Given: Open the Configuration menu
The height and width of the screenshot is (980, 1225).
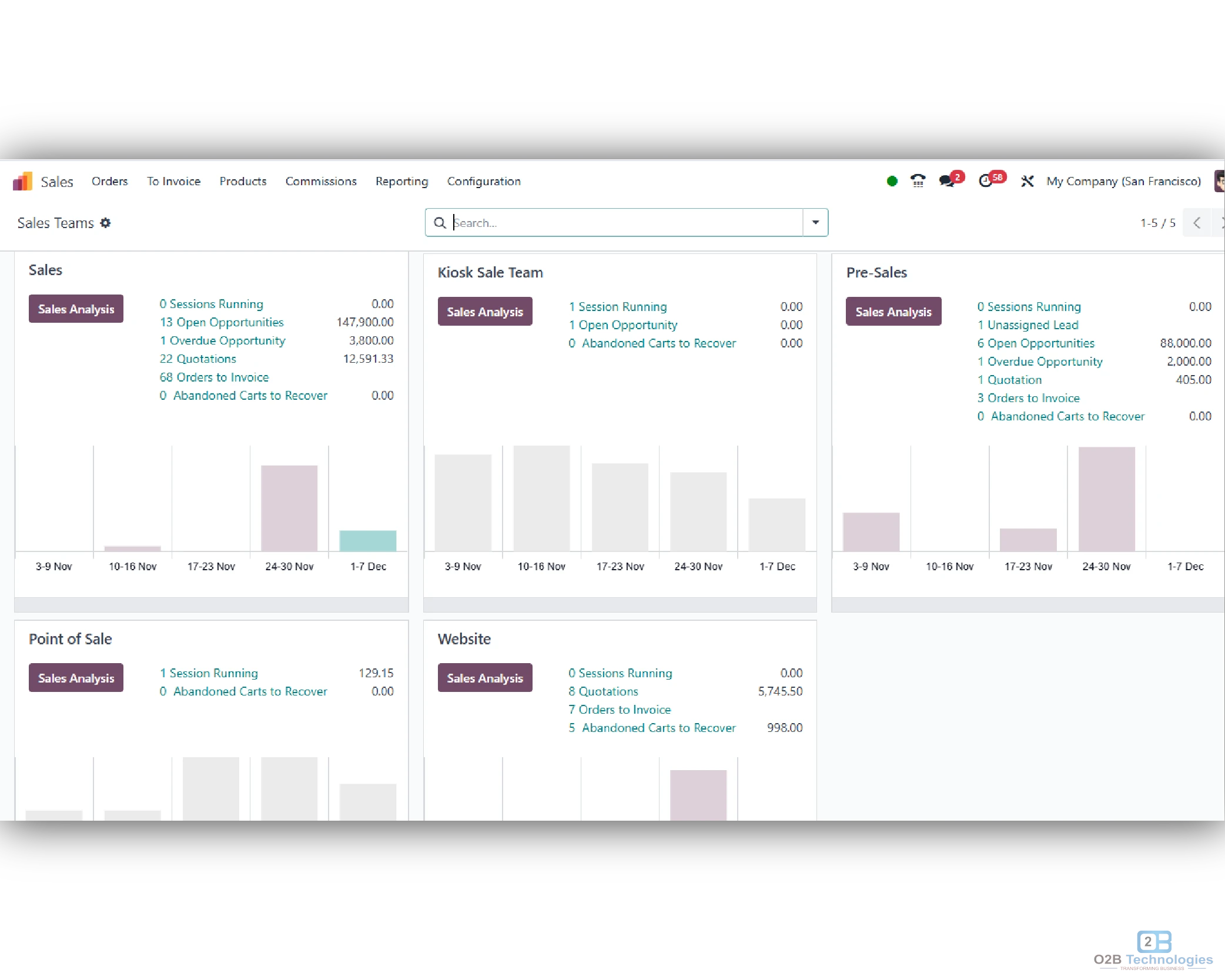Looking at the screenshot, I should coord(484,181).
